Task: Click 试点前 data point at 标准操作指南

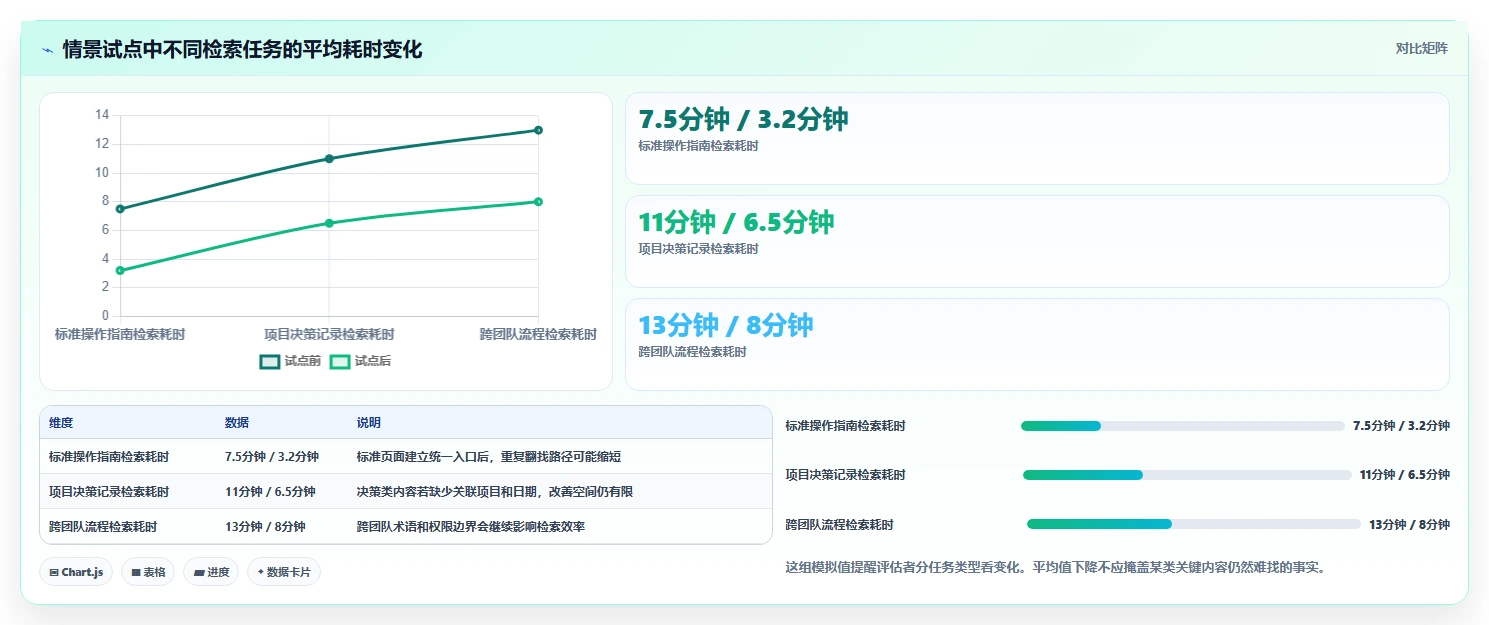Action: [x=120, y=209]
